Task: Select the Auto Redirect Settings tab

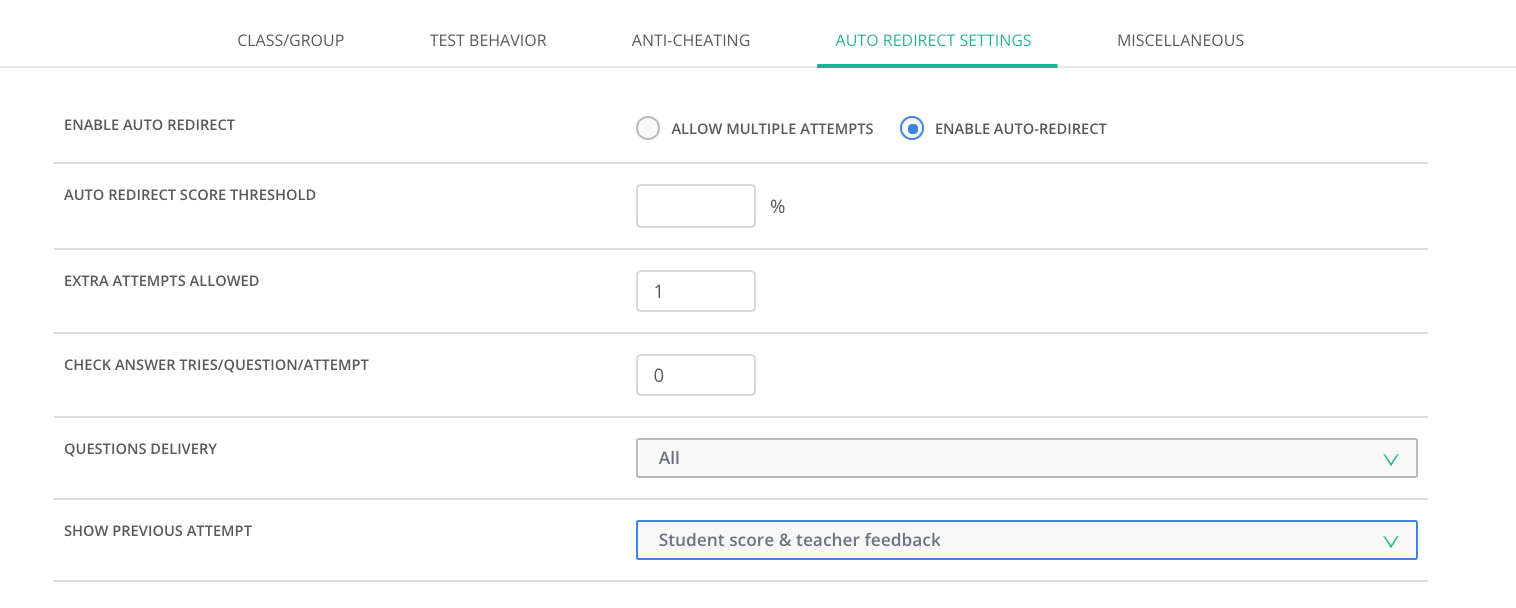Action: pos(933,41)
